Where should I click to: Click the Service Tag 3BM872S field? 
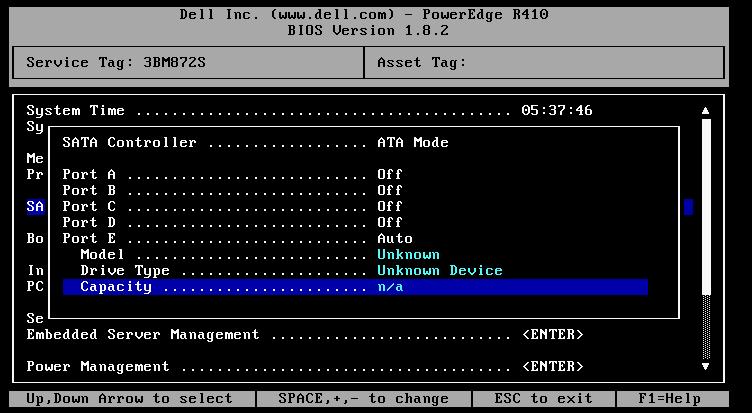(x=188, y=62)
